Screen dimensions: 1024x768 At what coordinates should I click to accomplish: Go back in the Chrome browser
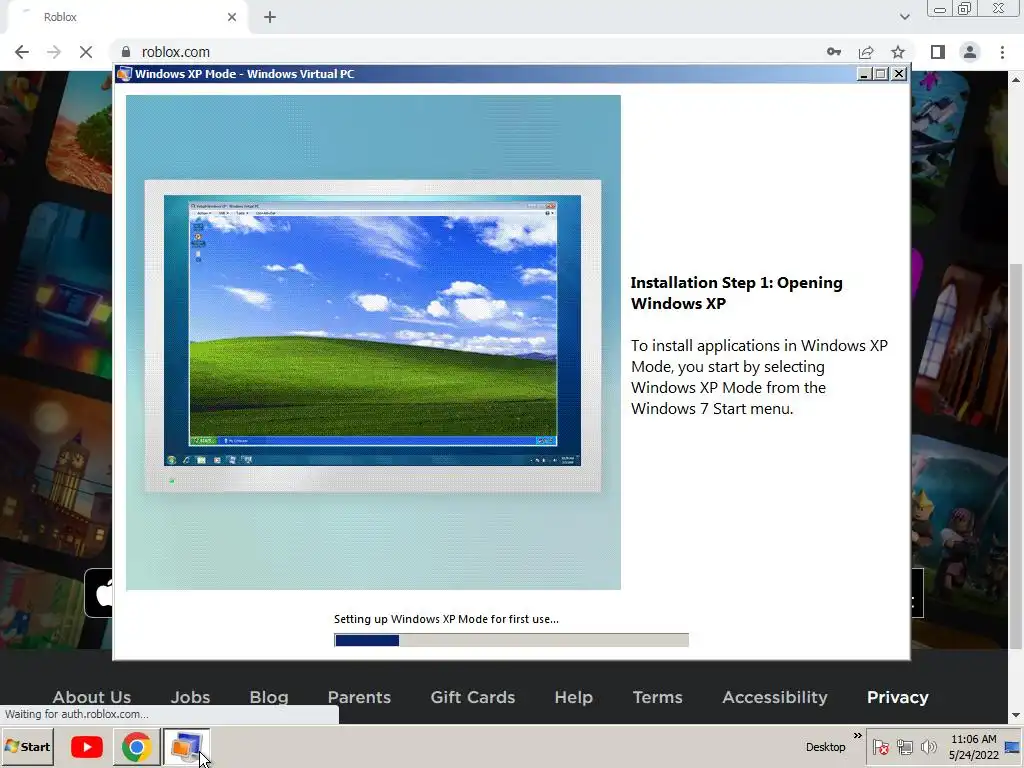point(22,52)
